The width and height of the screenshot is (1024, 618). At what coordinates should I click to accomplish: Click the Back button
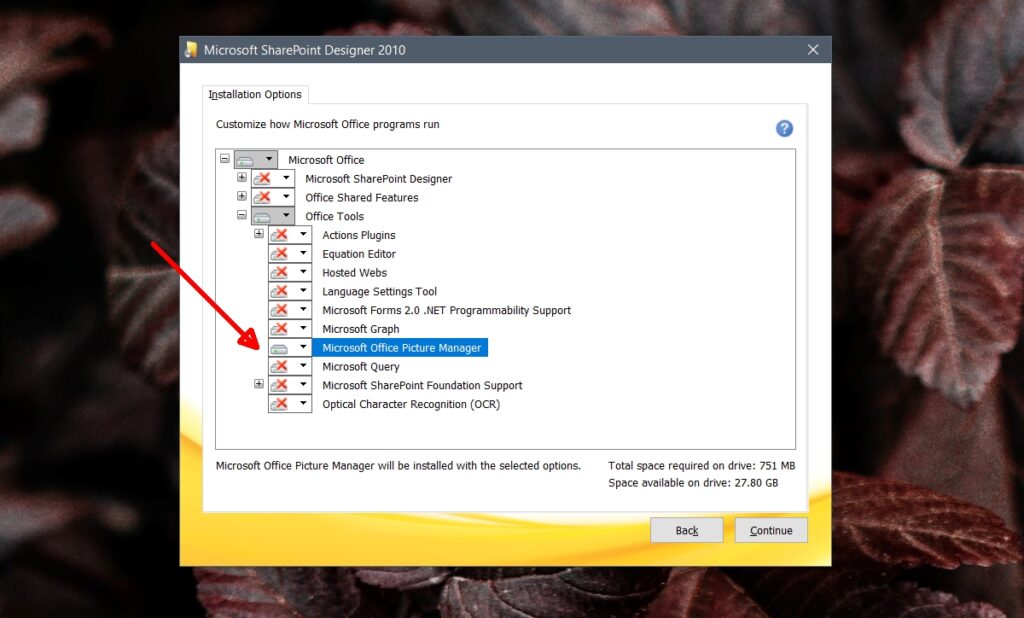coord(687,529)
